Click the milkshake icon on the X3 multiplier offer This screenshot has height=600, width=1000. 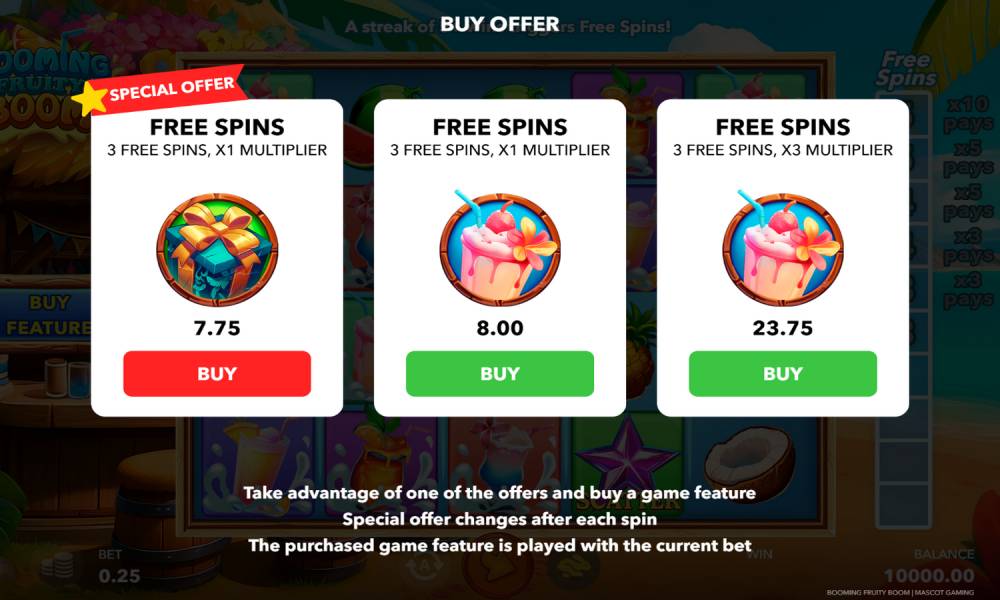pyautogui.click(x=783, y=247)
